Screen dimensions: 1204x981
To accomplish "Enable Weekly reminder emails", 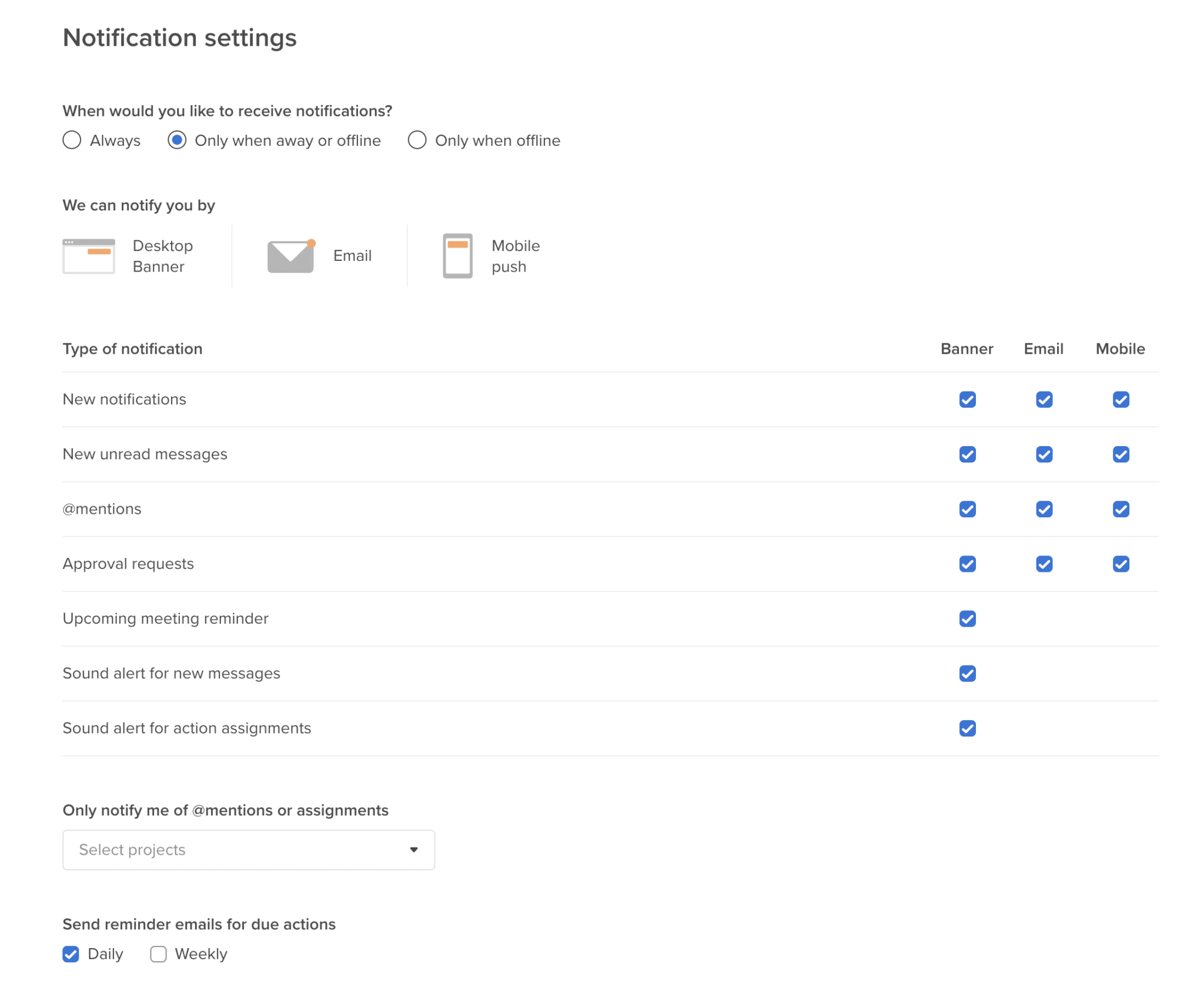I will (158, 953).
